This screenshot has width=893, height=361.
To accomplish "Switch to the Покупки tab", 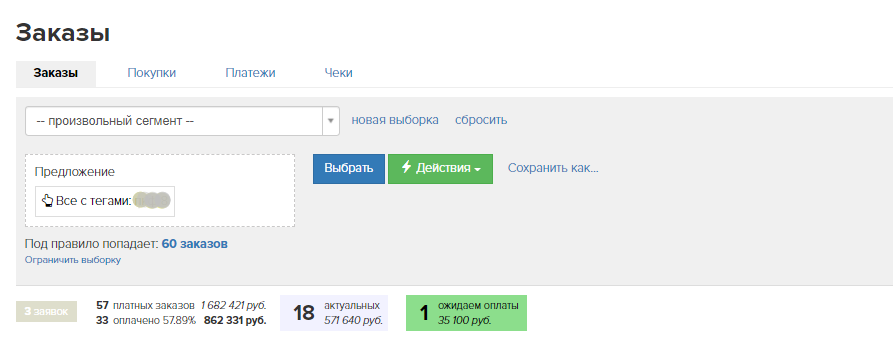I will pyautogui.click(x=151, y=73).
